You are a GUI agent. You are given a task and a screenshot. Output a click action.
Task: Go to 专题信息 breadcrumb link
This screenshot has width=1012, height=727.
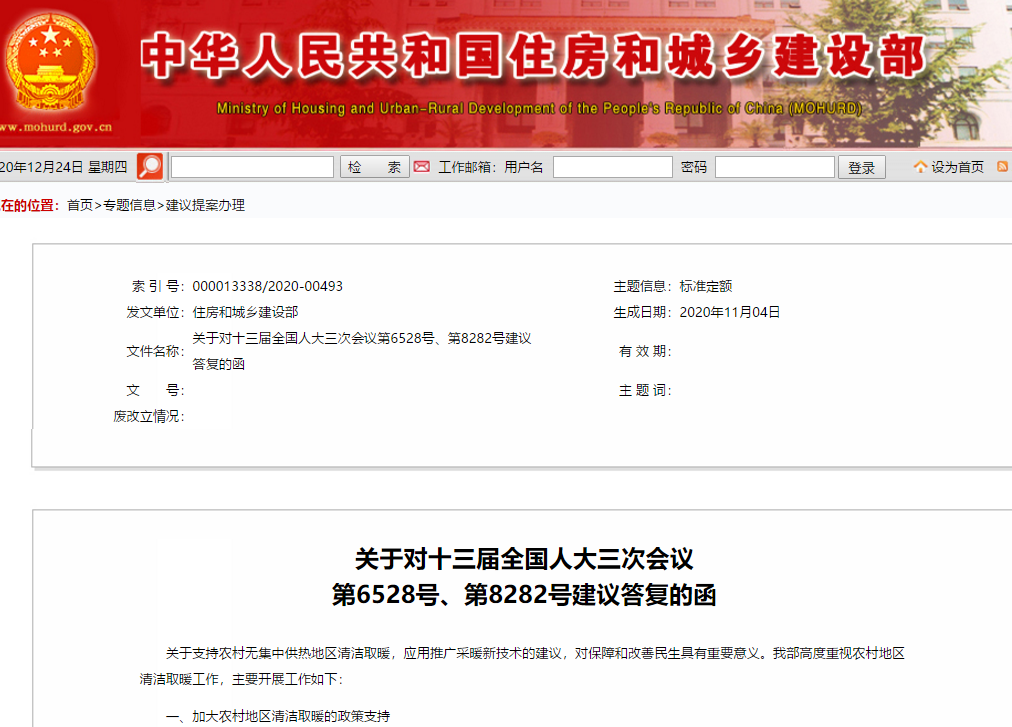(130, 205)
